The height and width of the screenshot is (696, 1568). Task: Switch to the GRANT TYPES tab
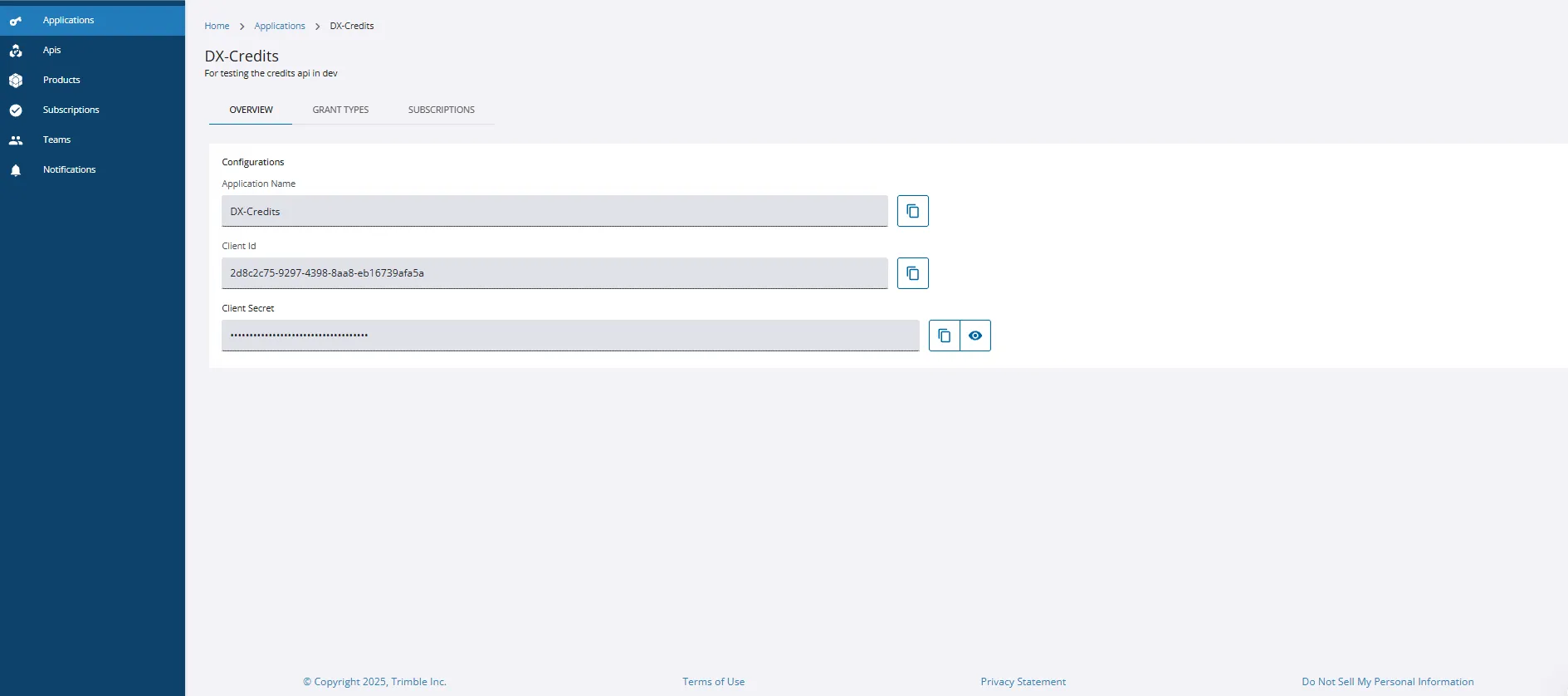click(x=340, y=110)
